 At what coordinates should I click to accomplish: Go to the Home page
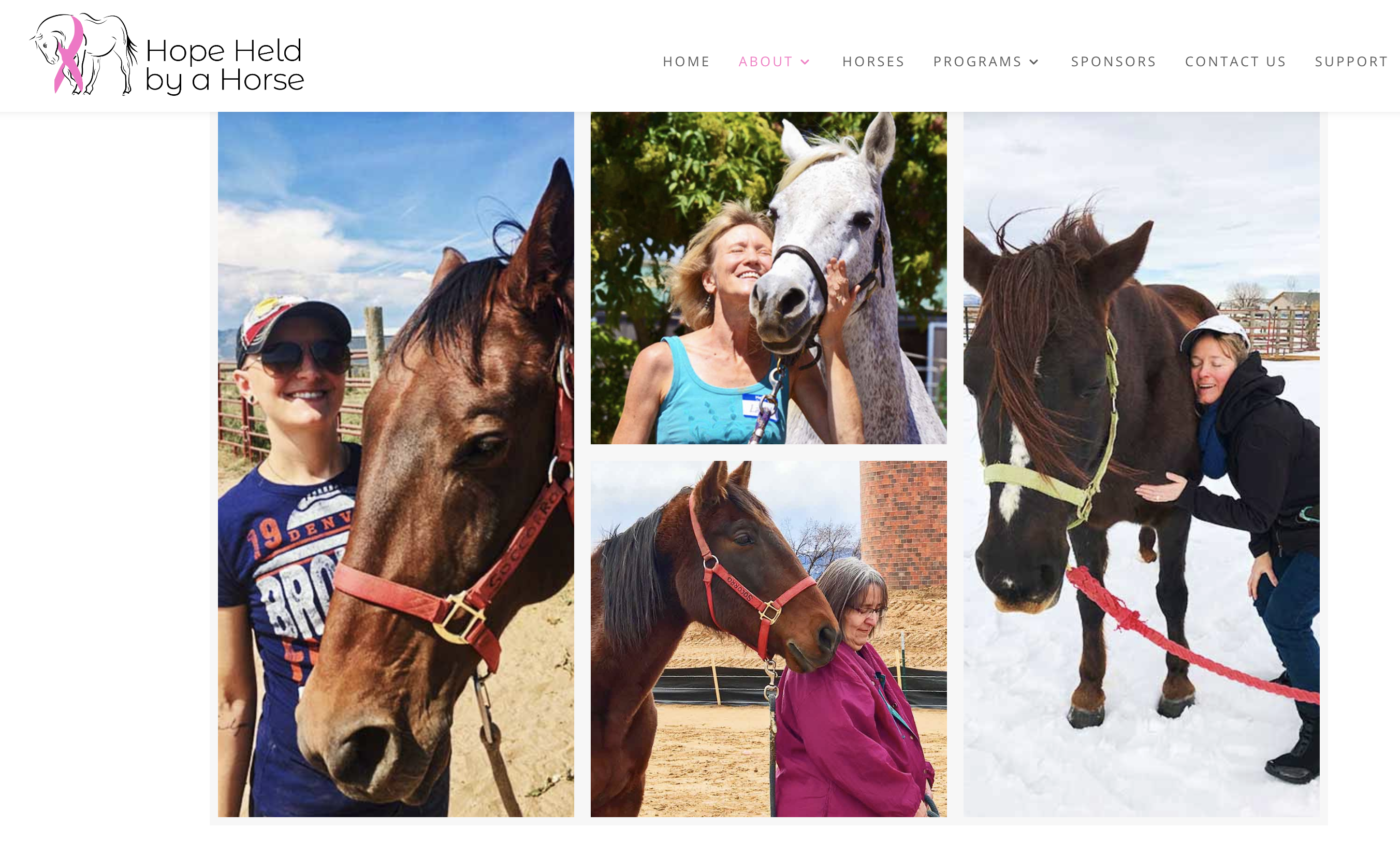687,61
